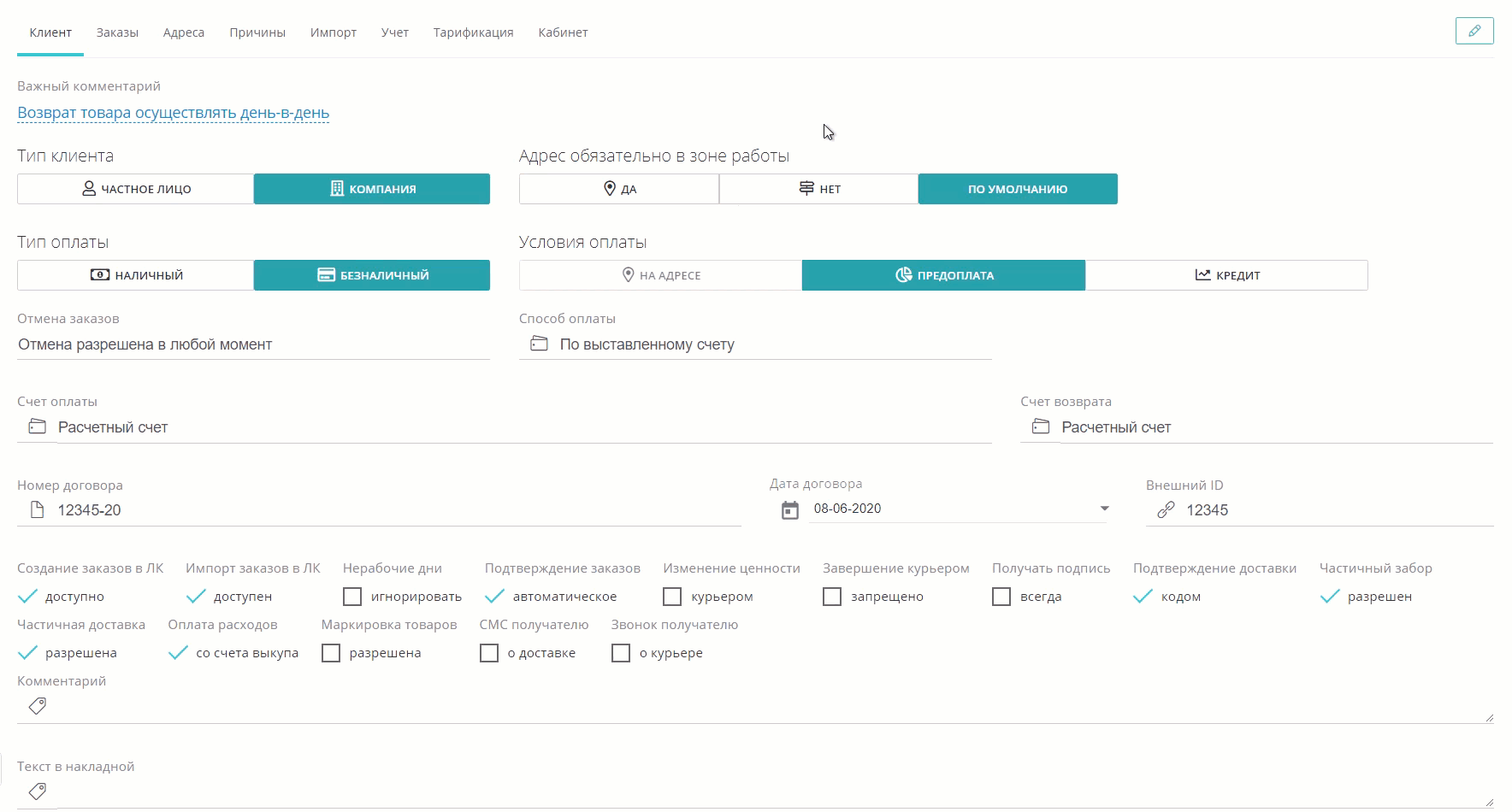Enable Изменение ценности курьером checkbox
The image size is (1512, 812).
coord(672,597)
